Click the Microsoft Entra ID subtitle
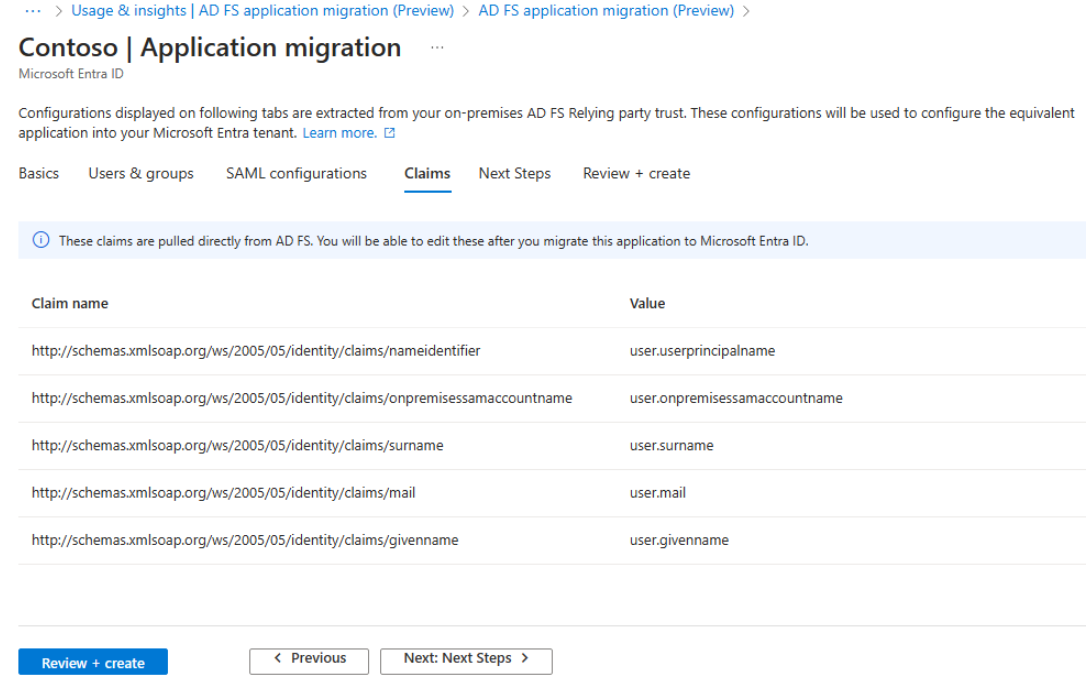 (71, 73)
